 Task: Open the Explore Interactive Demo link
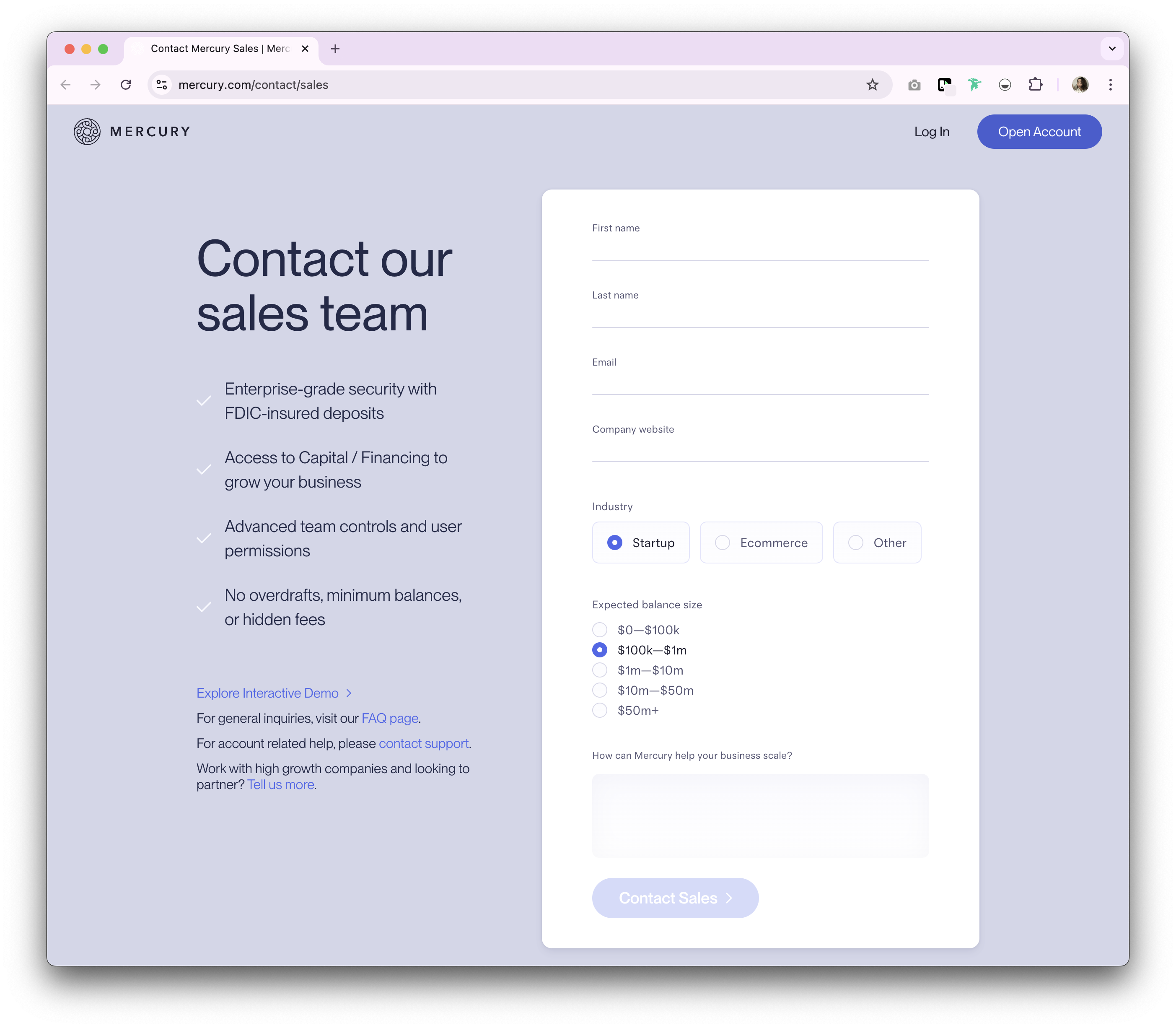(x=268, y=693)
